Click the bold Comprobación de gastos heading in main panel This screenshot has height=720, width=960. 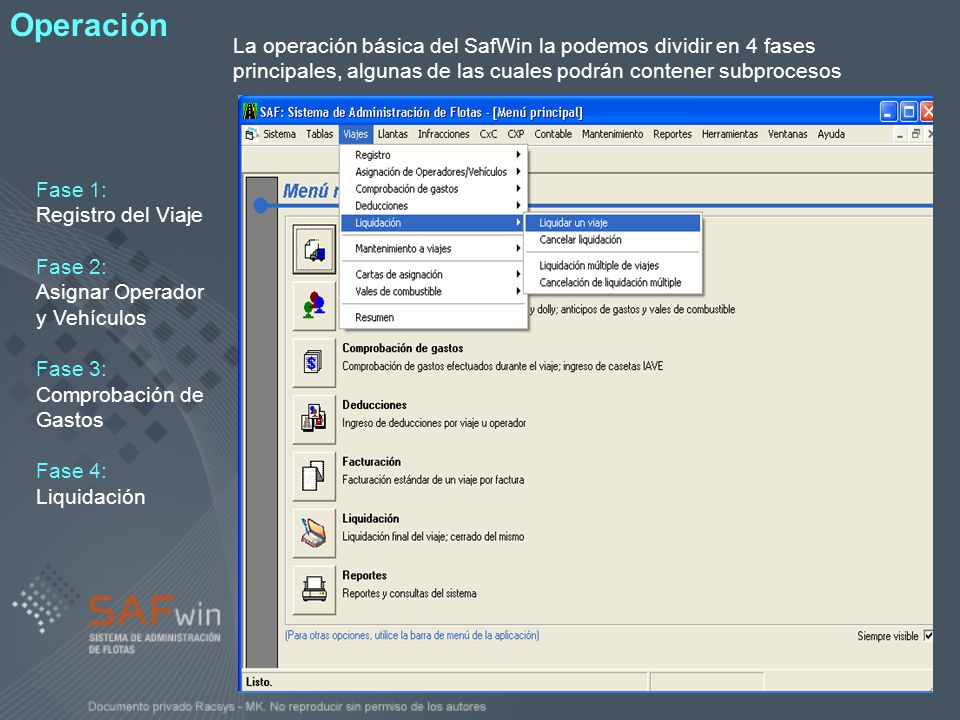403,348
